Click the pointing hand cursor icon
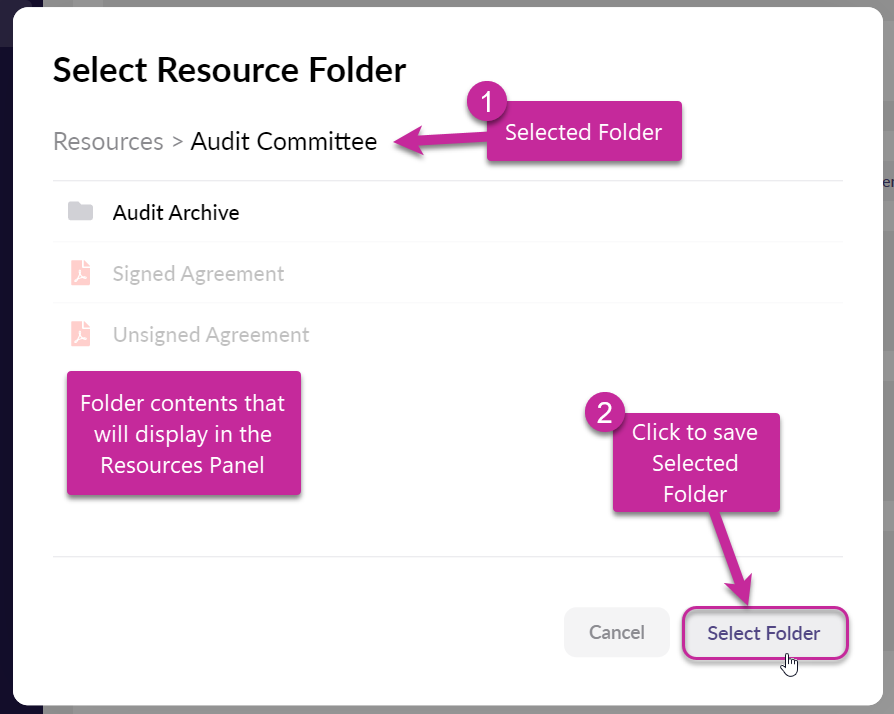 pos(791,664)
